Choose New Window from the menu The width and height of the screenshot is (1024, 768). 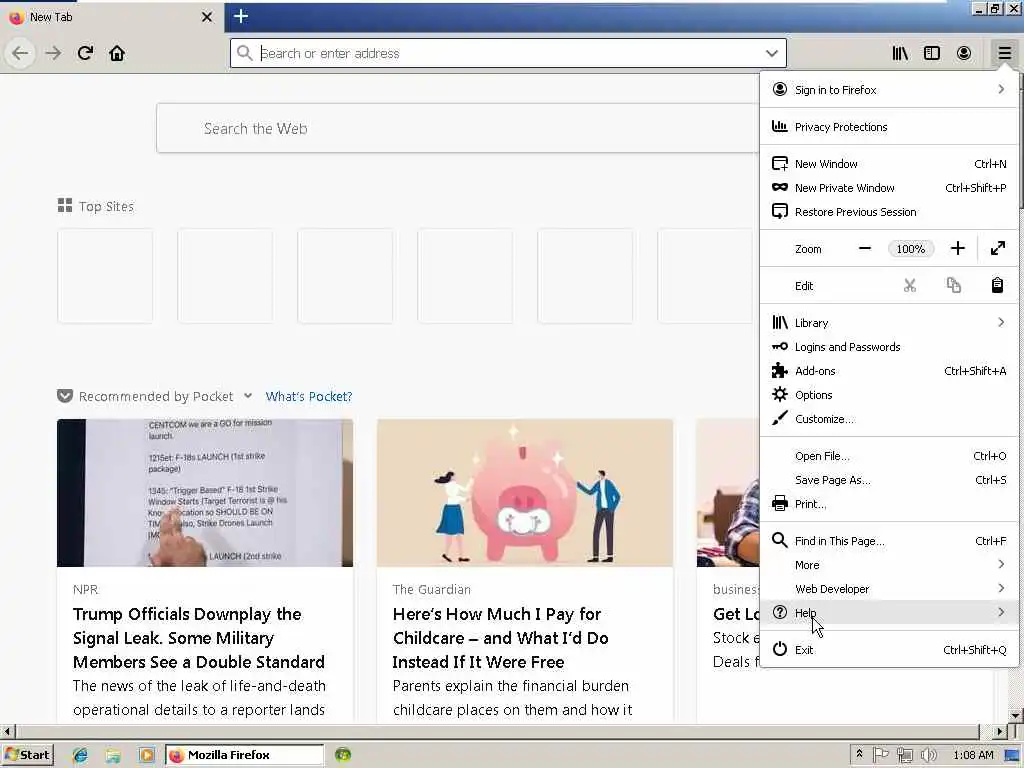889,164
